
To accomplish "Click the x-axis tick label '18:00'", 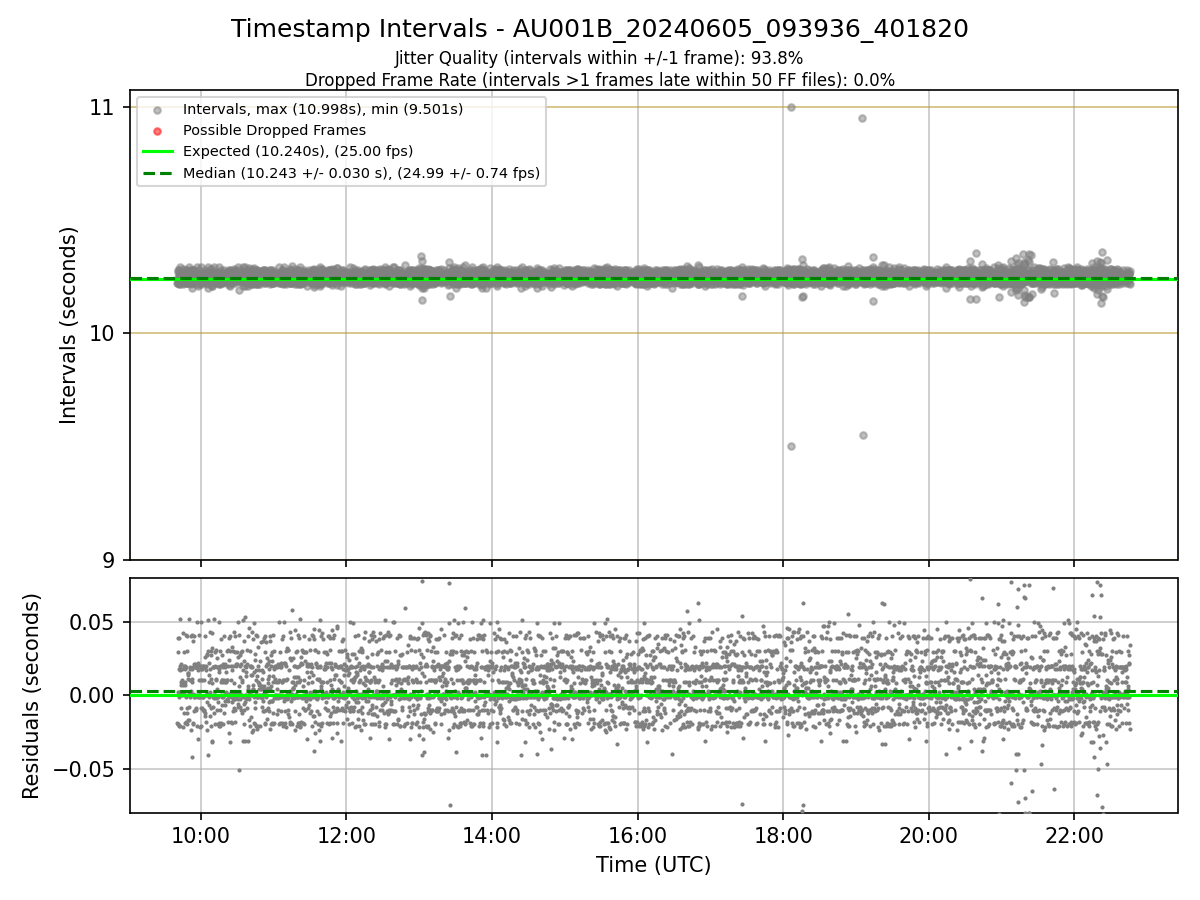I will click(783, 835).
